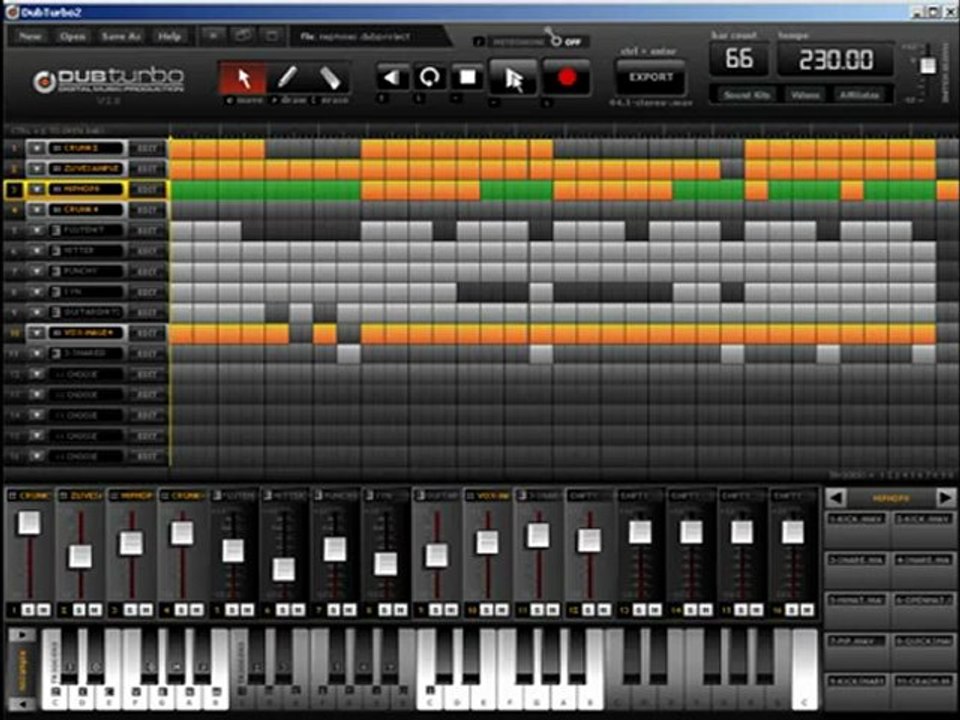Viewport: 960px width, 720px height.
Task: Trigger the 6-OPENHAT sample pad
Action: coord(923,610)
